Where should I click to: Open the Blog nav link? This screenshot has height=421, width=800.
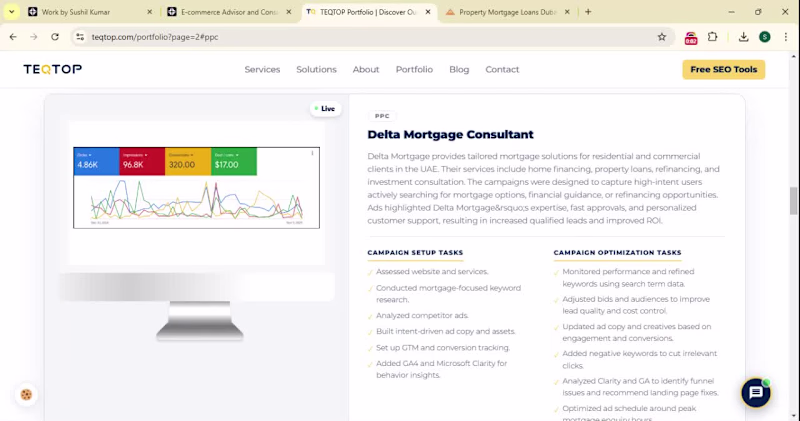pos(459,69)
